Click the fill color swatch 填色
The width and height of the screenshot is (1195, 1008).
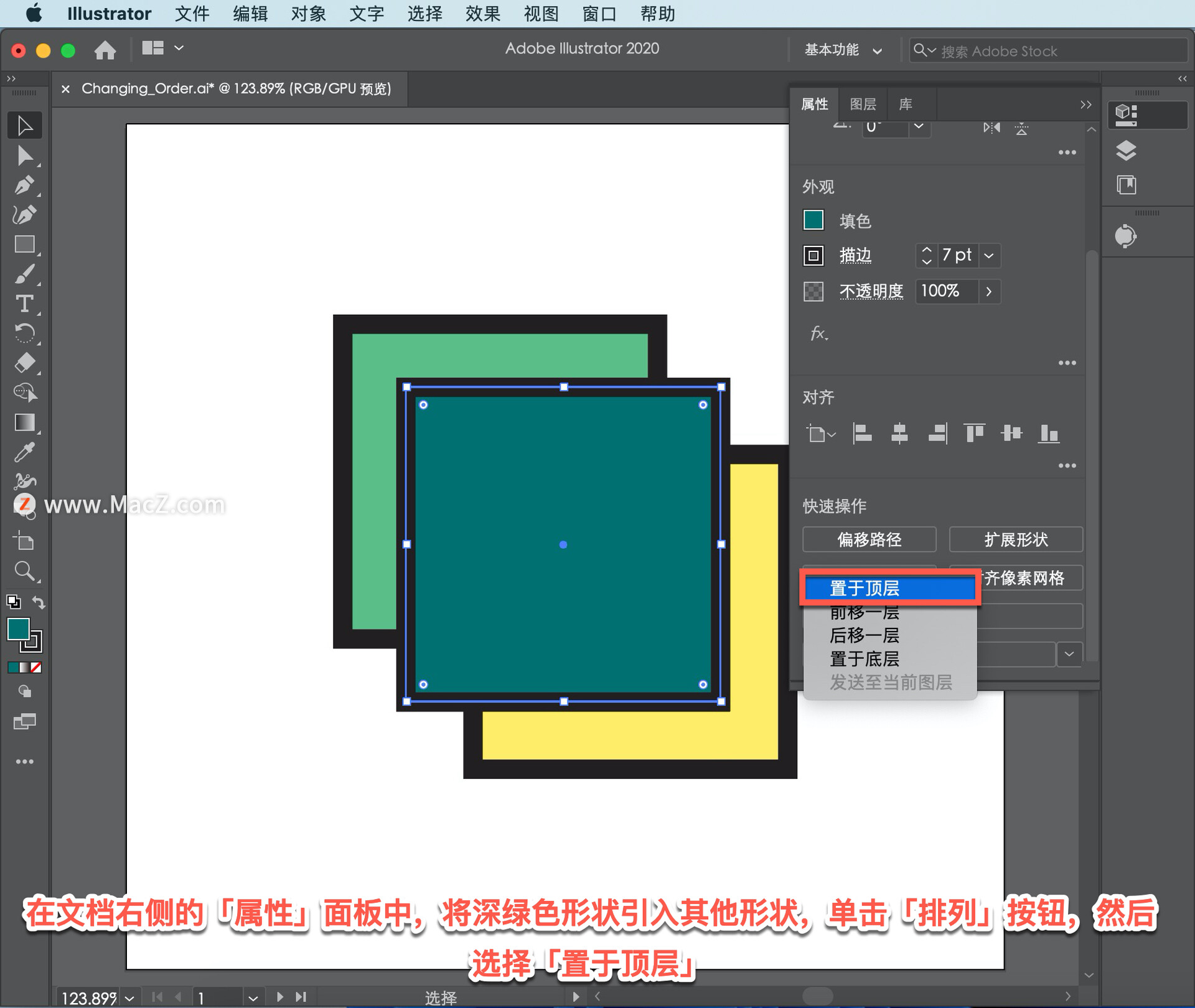(813, 220)
